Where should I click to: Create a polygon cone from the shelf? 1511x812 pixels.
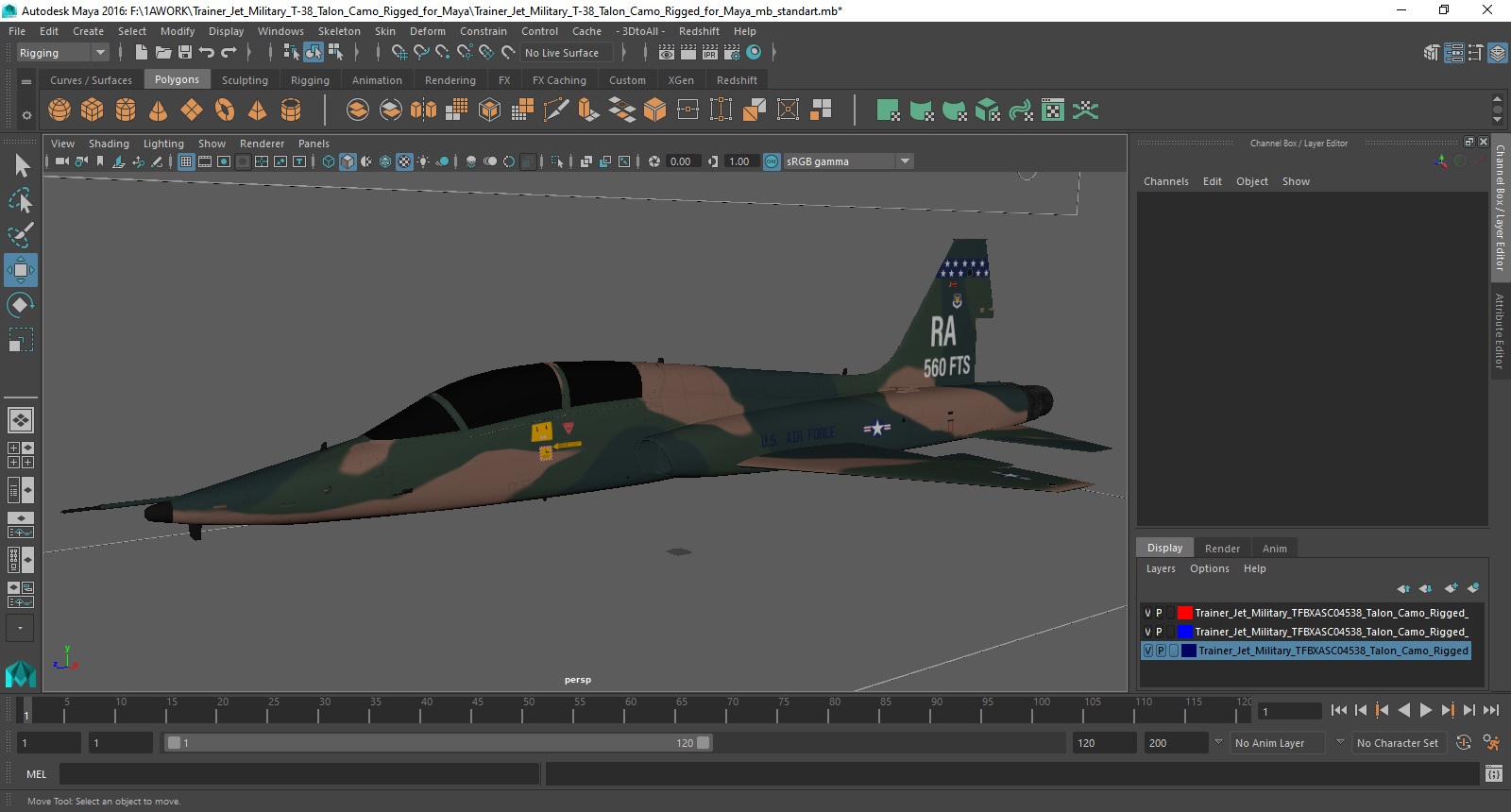pyautogui.click(x=159, y=110)
